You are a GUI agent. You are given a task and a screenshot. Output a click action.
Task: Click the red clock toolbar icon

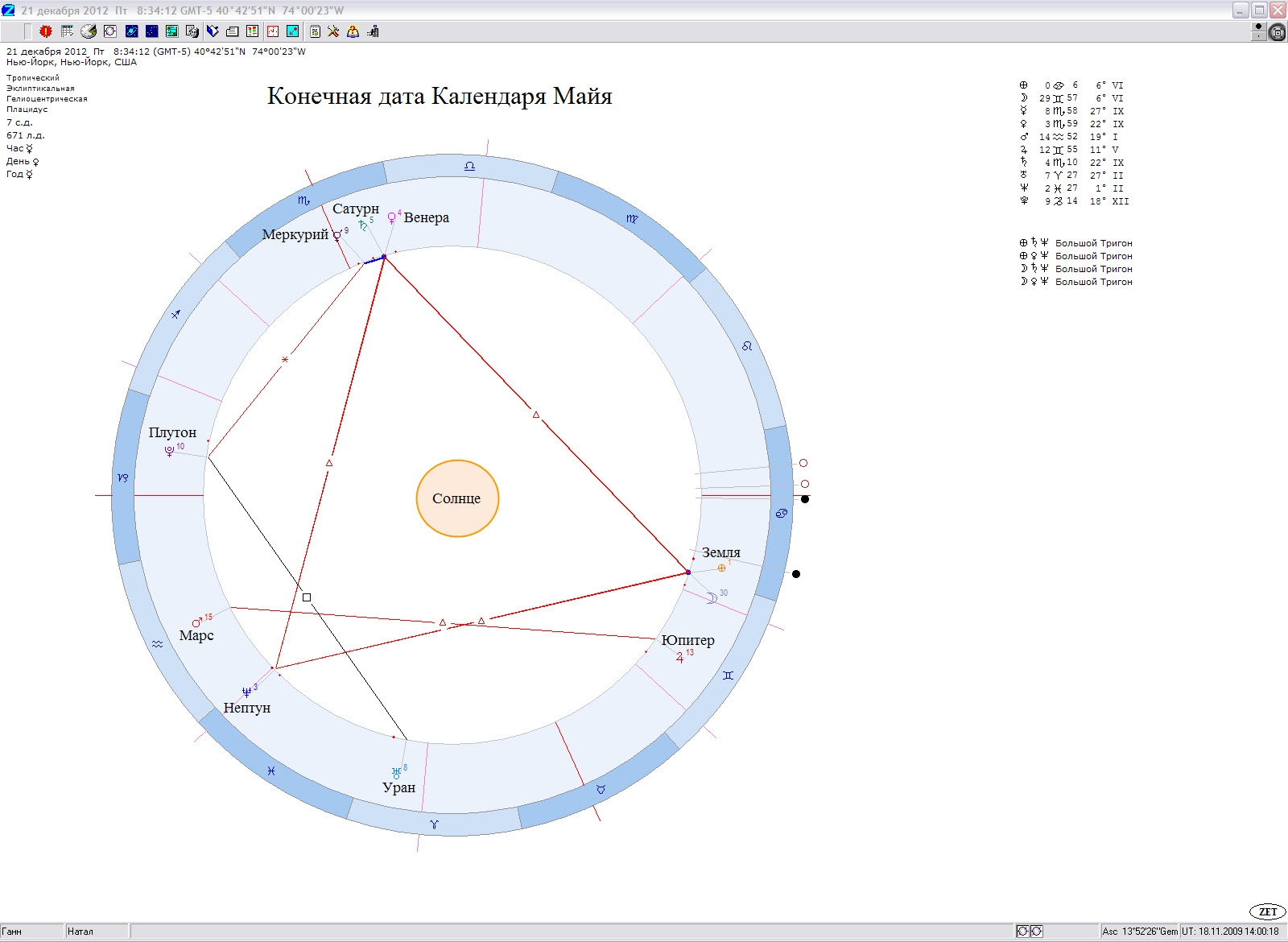pyautogui.click(x=273, y=31)
